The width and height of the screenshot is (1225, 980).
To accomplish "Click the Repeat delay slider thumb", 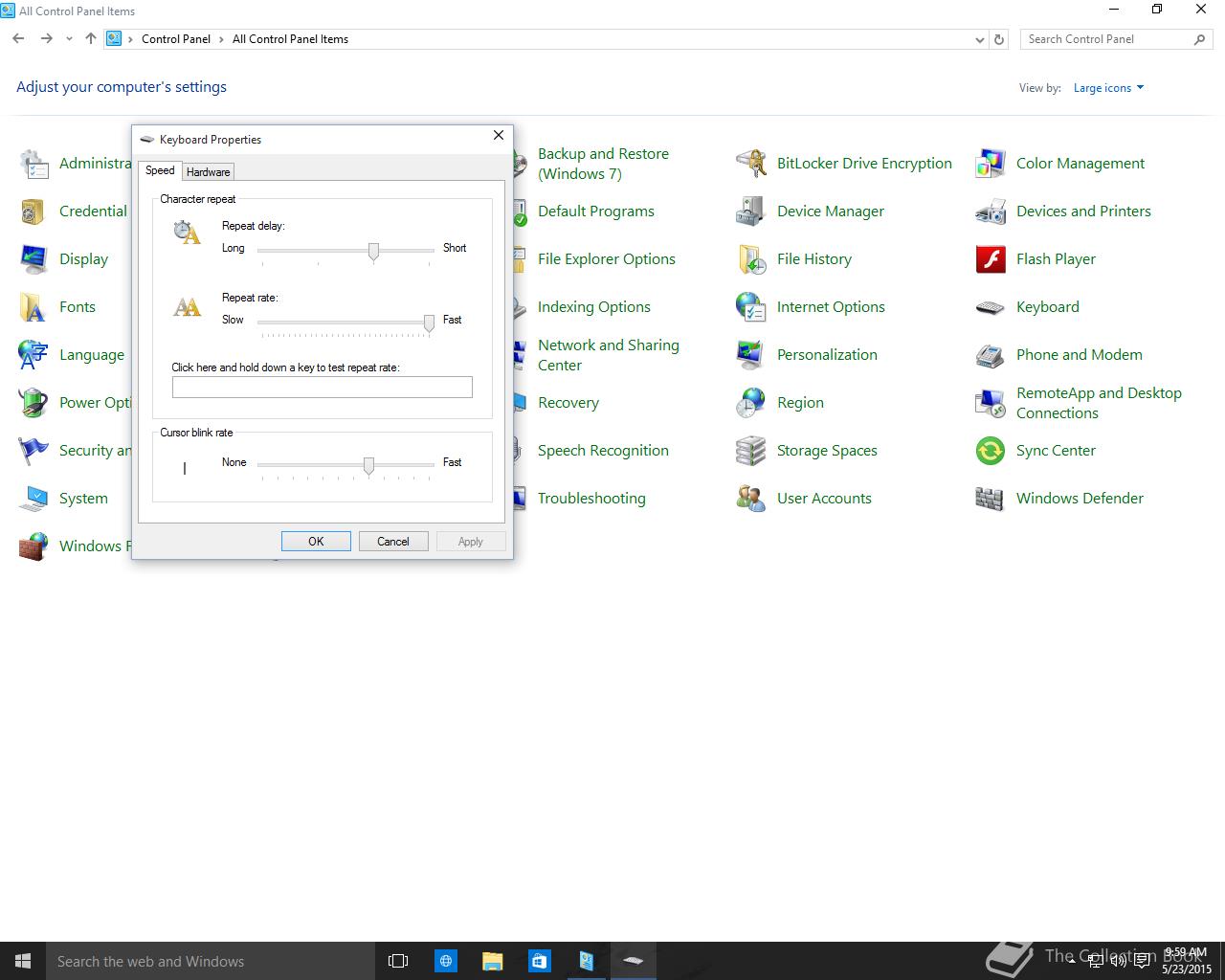I will [x=373, y=251].
